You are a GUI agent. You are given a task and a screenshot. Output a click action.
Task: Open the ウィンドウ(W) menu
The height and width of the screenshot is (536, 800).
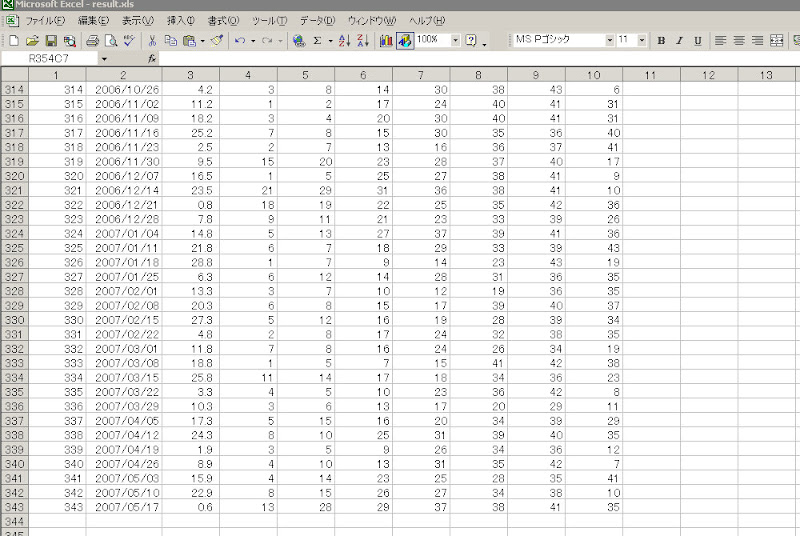point(372,21)
